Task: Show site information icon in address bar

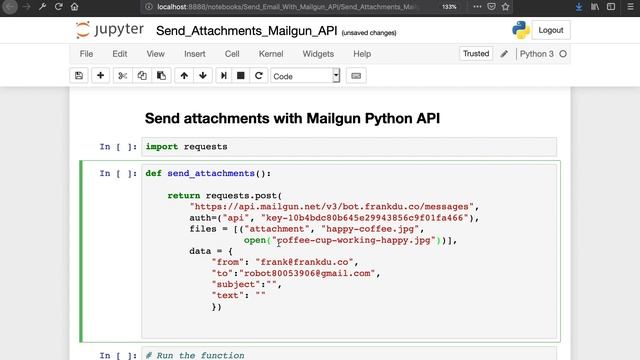Action: [149, 7]
